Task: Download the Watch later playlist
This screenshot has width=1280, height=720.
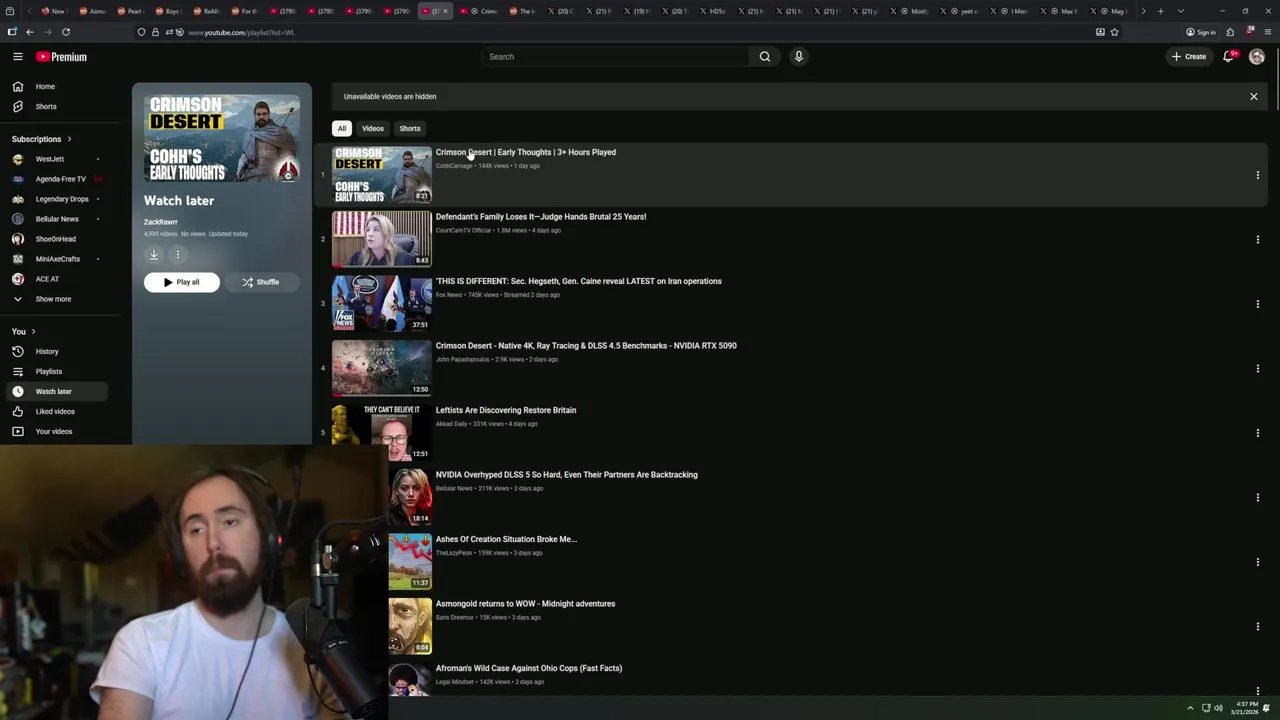Action: pyautogui.click(x=154, y=255)
